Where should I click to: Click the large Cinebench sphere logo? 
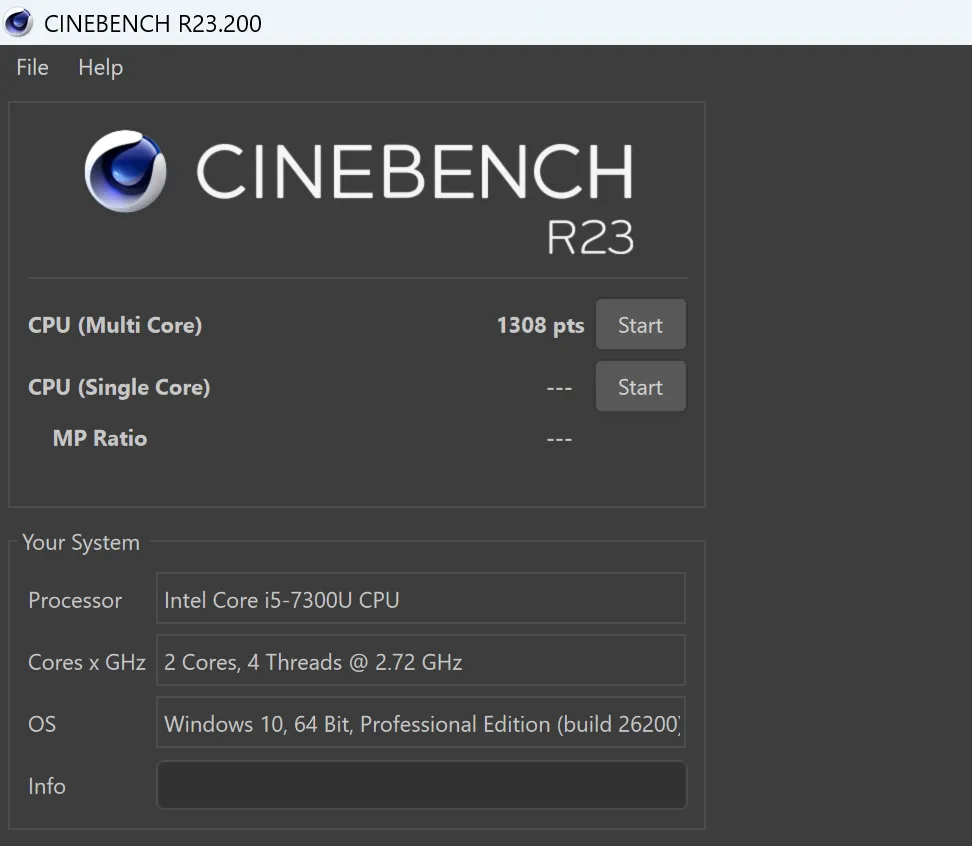[x=126, y=171]
